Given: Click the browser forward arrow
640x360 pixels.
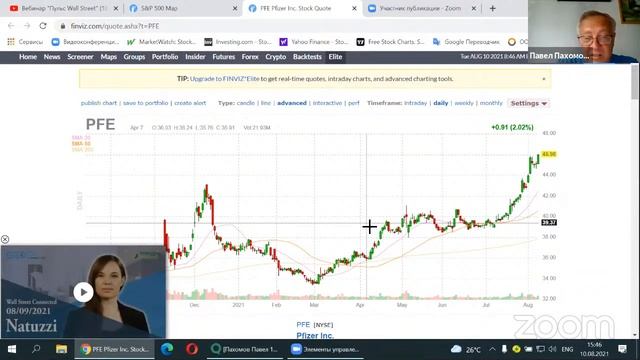Looking at the screenshot, I should 27,26.
